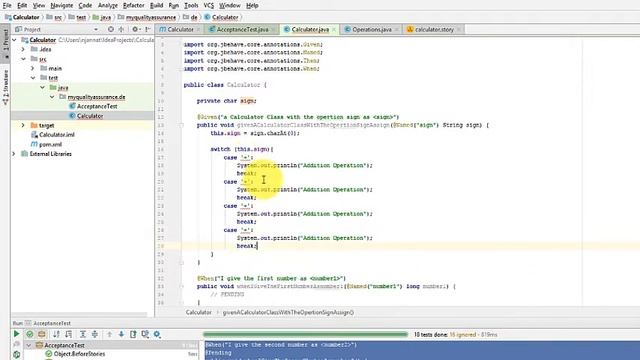Sort test results by duration
The height and width of the screenshot is (360, 640).
[69, 334]
